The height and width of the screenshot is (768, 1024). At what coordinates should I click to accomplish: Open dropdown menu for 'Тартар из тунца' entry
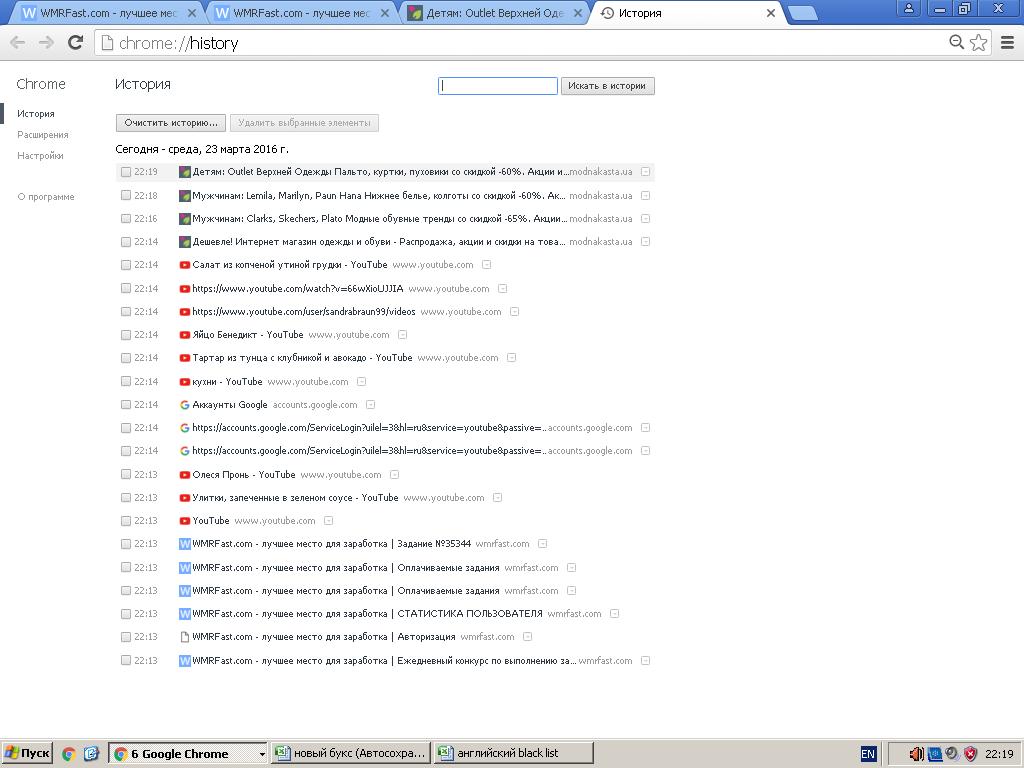coord(511,358)
